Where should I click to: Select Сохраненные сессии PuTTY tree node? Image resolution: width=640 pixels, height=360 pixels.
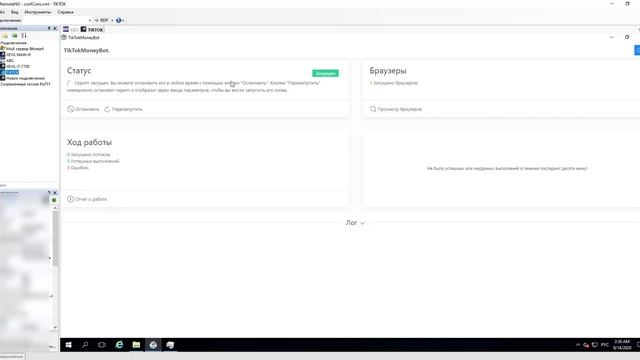coord(25,84)
